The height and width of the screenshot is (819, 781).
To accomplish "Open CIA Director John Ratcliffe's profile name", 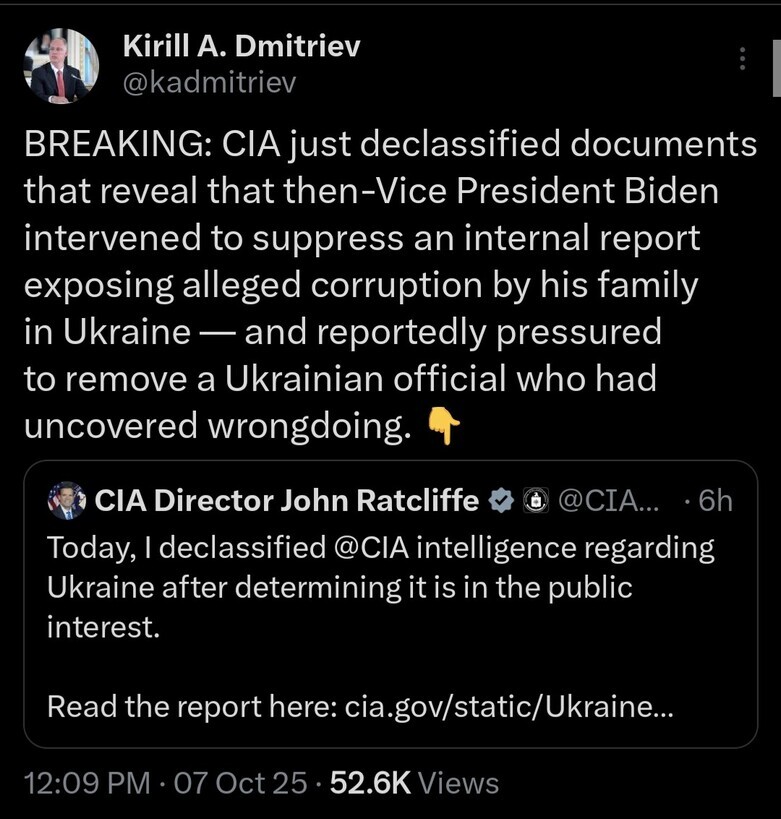I will [x=286, y=501].
